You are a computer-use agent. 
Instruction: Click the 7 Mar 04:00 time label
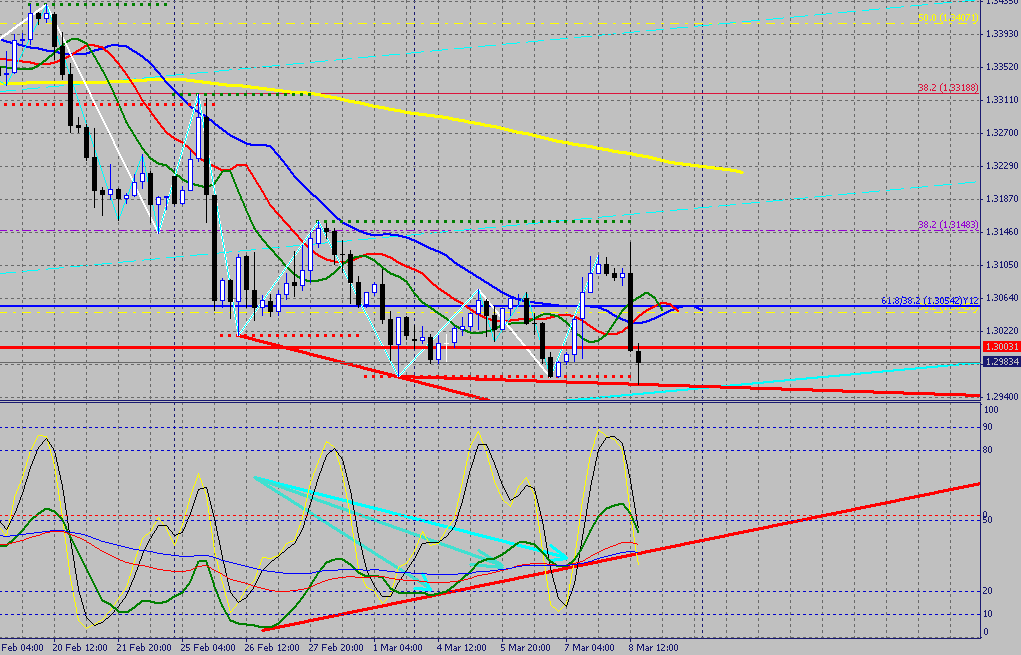coord(590,648)
